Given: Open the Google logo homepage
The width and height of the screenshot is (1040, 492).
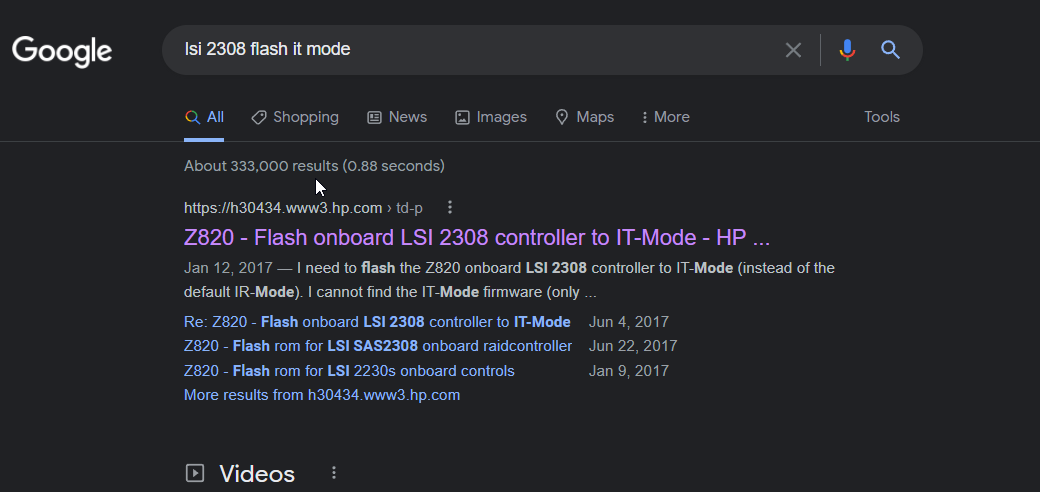Looking at the screenshot, I should coord(62,52).
